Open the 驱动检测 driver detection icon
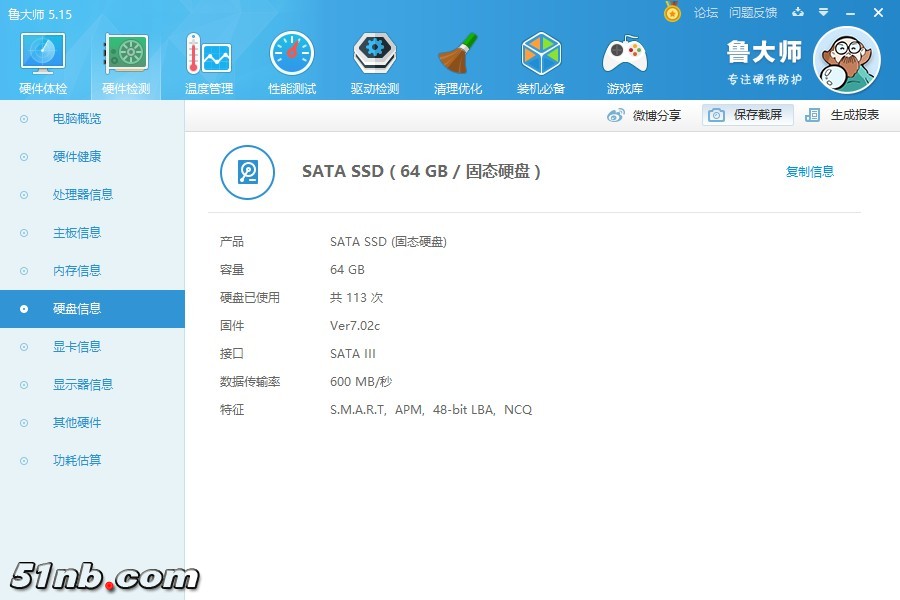Viewport: 900px width, 600px height. 374,63
